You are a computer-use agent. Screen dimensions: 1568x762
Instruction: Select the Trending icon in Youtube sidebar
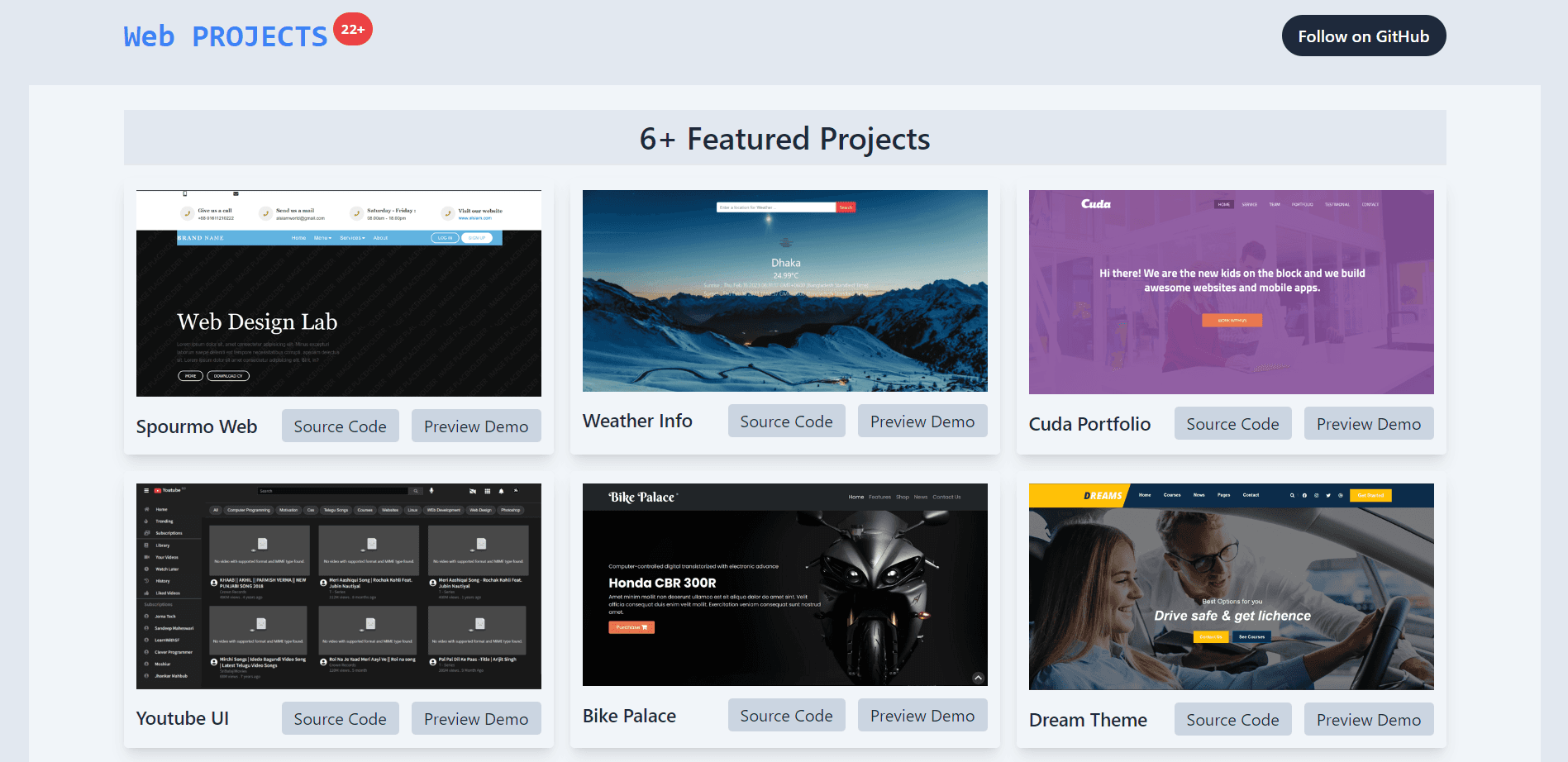(145, 521)
